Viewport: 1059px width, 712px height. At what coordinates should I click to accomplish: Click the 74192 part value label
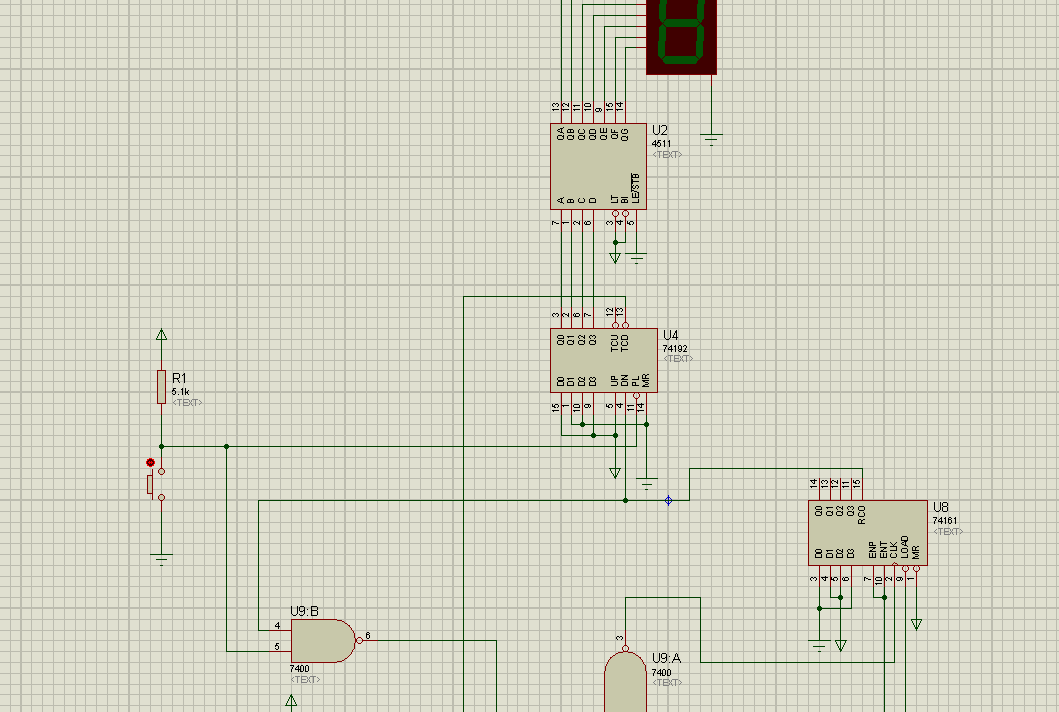pyautogui.click(x=675, y=349)
